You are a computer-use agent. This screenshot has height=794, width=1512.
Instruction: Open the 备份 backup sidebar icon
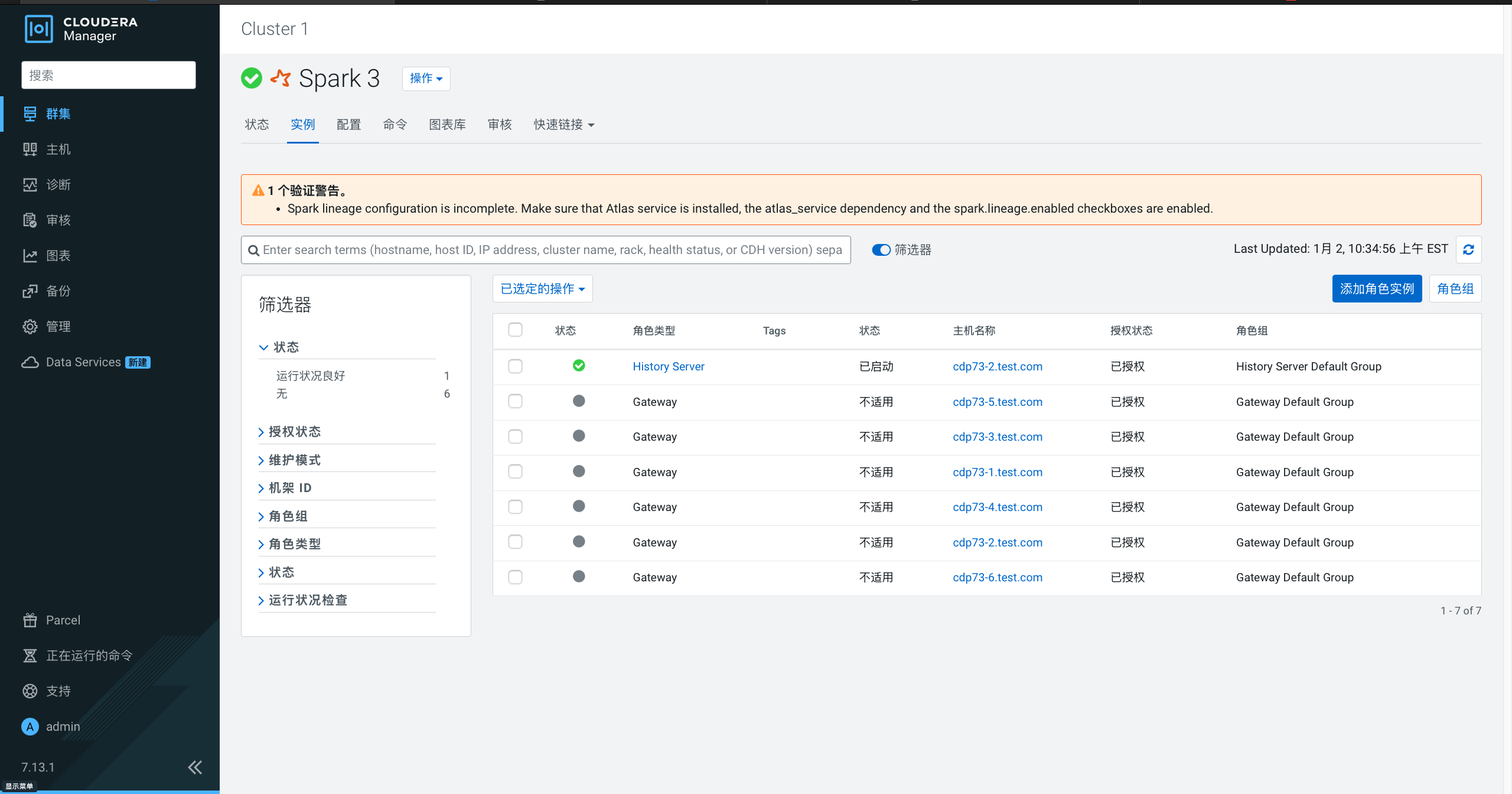[30, 291]
